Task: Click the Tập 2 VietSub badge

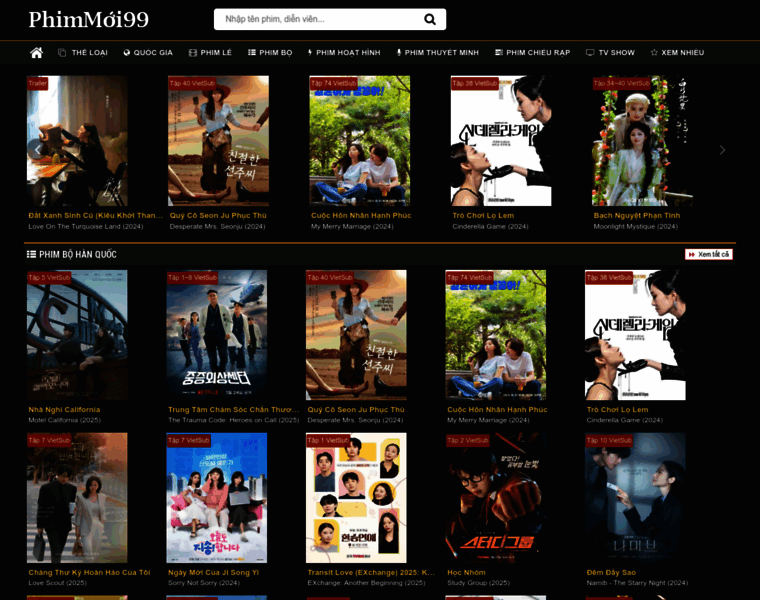Action: [x=468, y=440]
